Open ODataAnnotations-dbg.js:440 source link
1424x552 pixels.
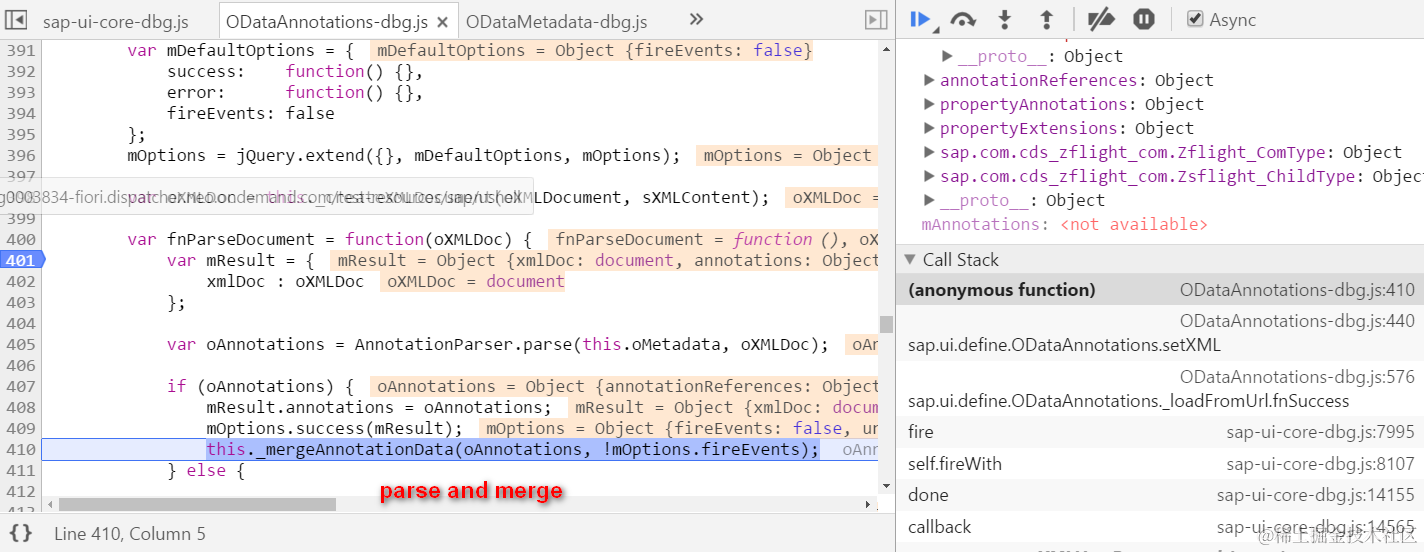(1297, 321)
